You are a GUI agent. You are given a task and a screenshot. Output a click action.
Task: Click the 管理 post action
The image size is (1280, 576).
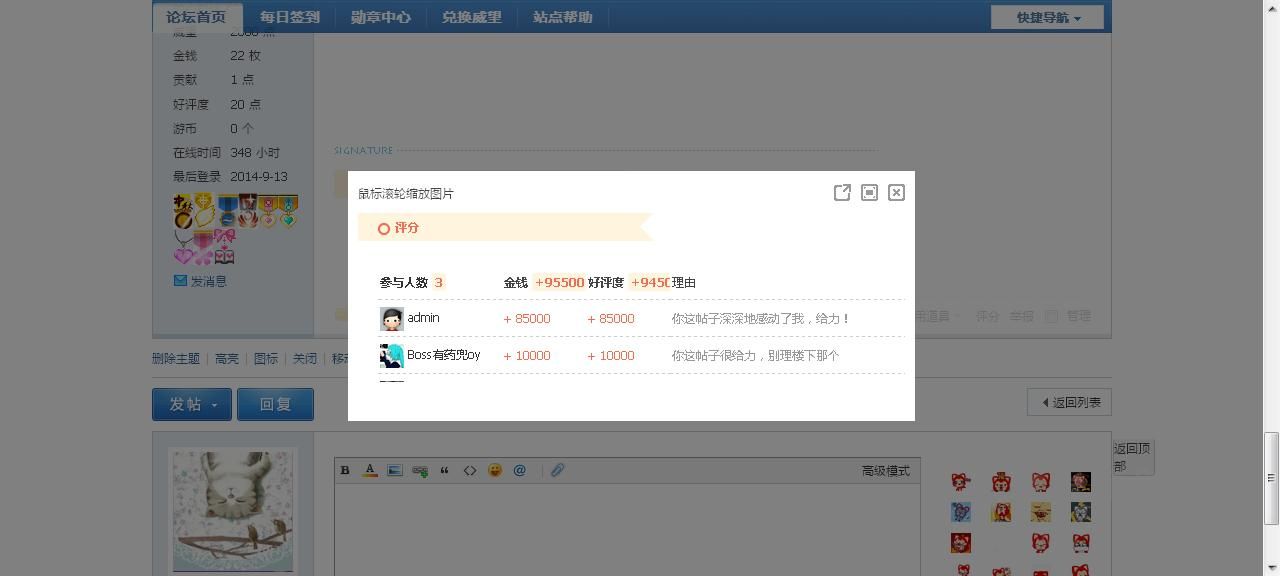tap(1078, 316)
